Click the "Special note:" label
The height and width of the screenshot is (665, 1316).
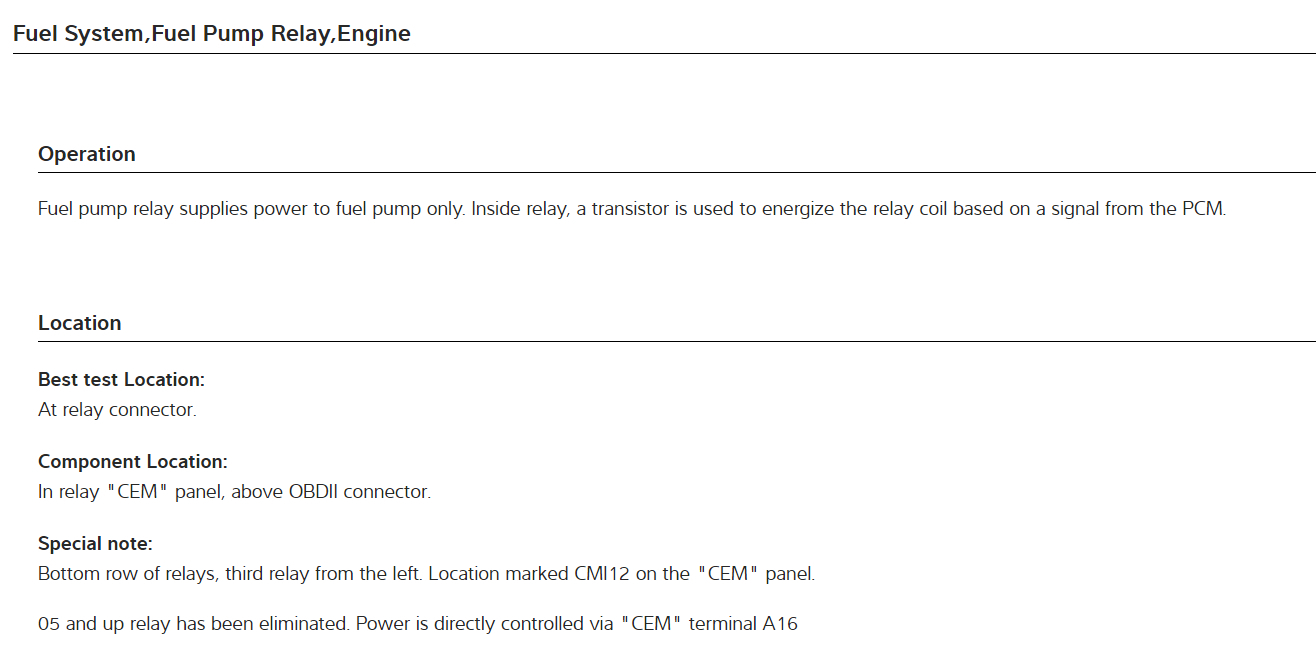tap(95, 544)
